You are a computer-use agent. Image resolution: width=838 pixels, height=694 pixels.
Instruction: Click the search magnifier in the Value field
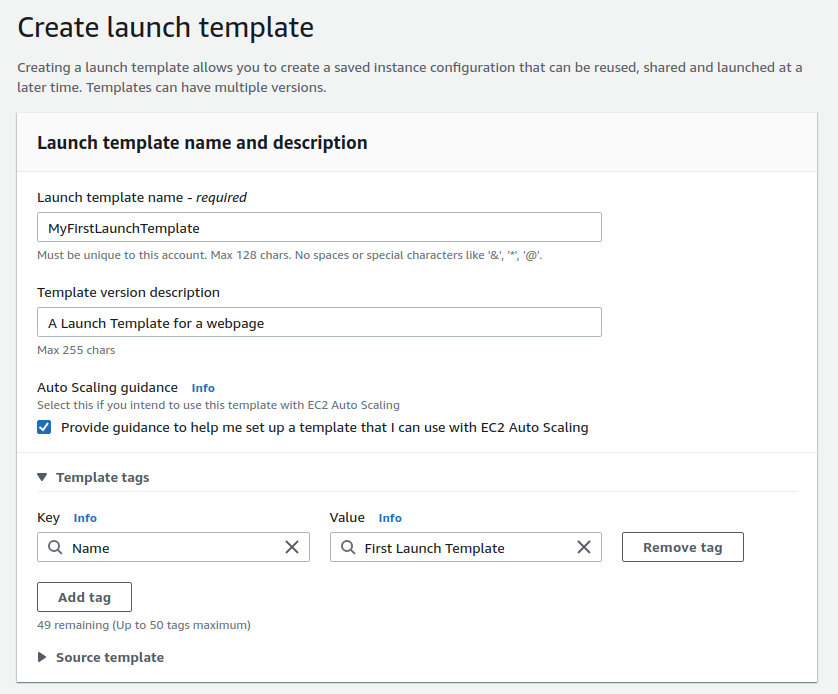click(x=347, y=548)
